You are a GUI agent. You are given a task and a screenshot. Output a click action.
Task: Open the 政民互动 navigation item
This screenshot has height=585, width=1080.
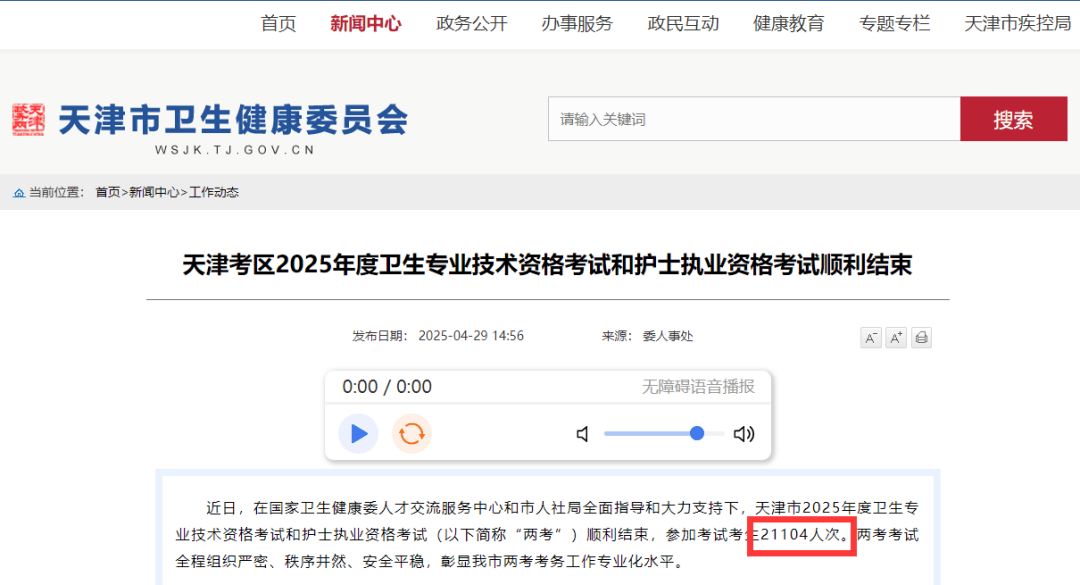(683, 23)
